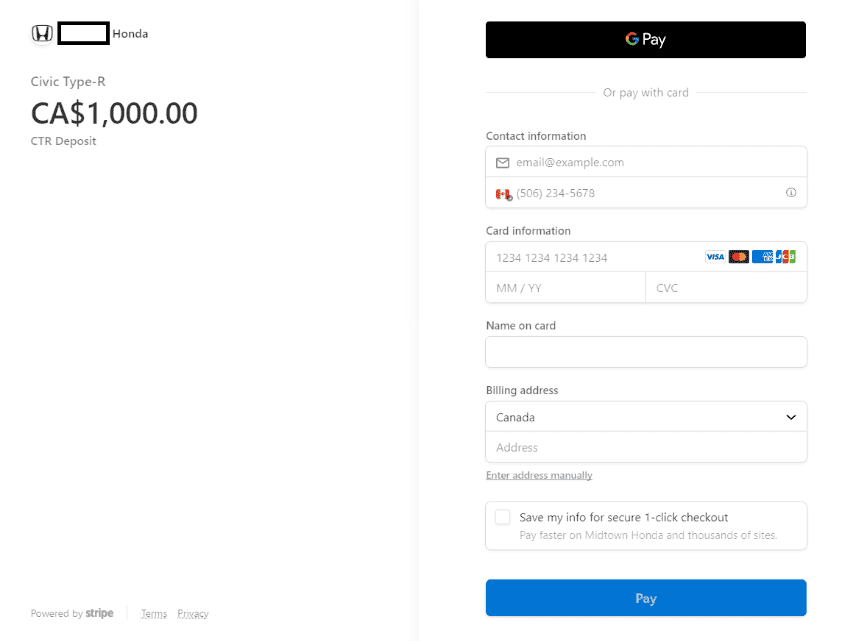This screenshot has width=865, height=641.
Task: Open the Terms link
Action: (154, 614)
